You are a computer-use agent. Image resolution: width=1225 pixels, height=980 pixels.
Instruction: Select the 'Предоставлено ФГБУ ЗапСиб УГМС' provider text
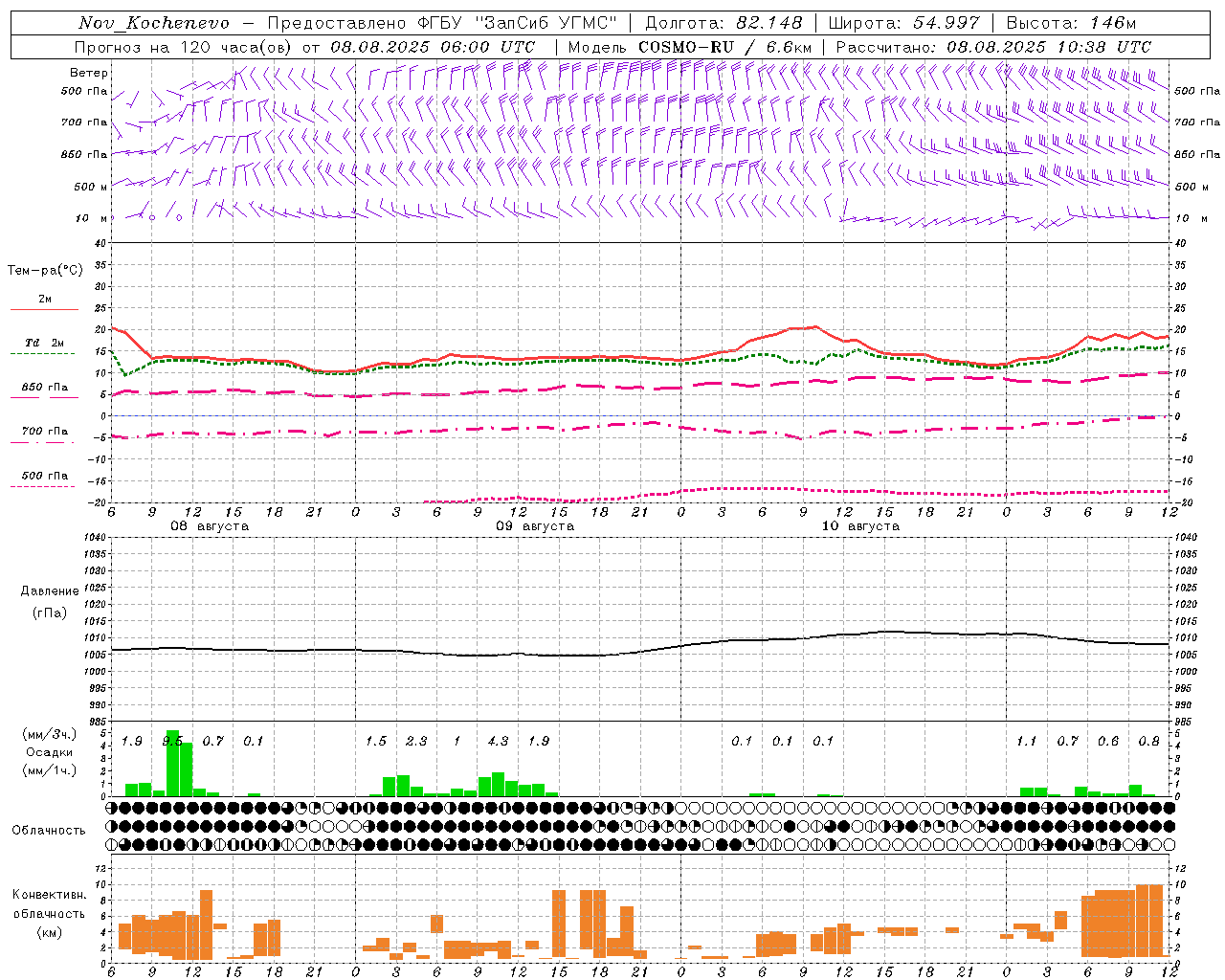tap(442, 23)
